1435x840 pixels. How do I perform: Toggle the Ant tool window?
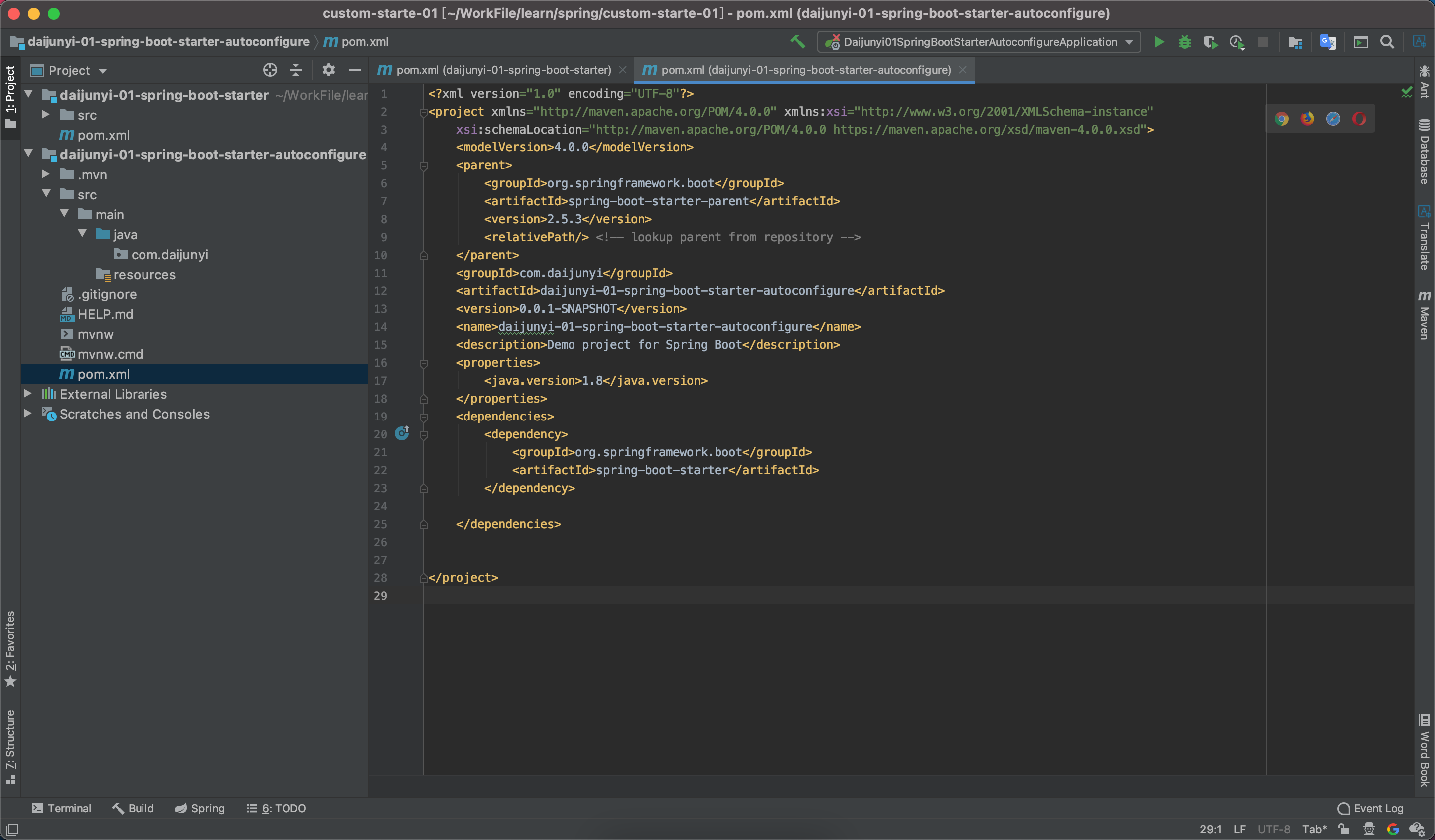pos(1424,81)
